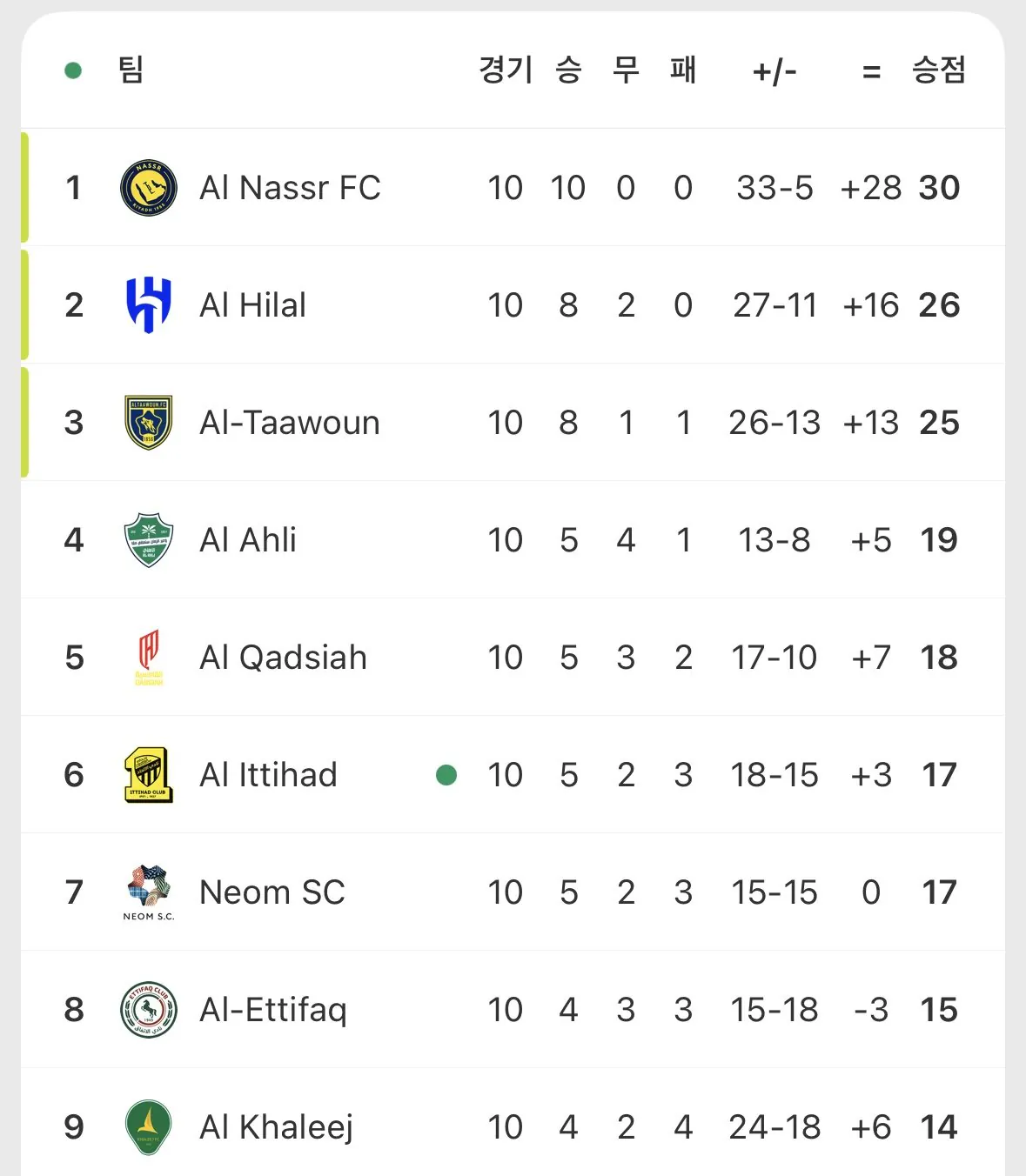This screenshot has width=1026, height=1176.
Task: Open the Al Ahli green crest
Action: pos(149,540)
